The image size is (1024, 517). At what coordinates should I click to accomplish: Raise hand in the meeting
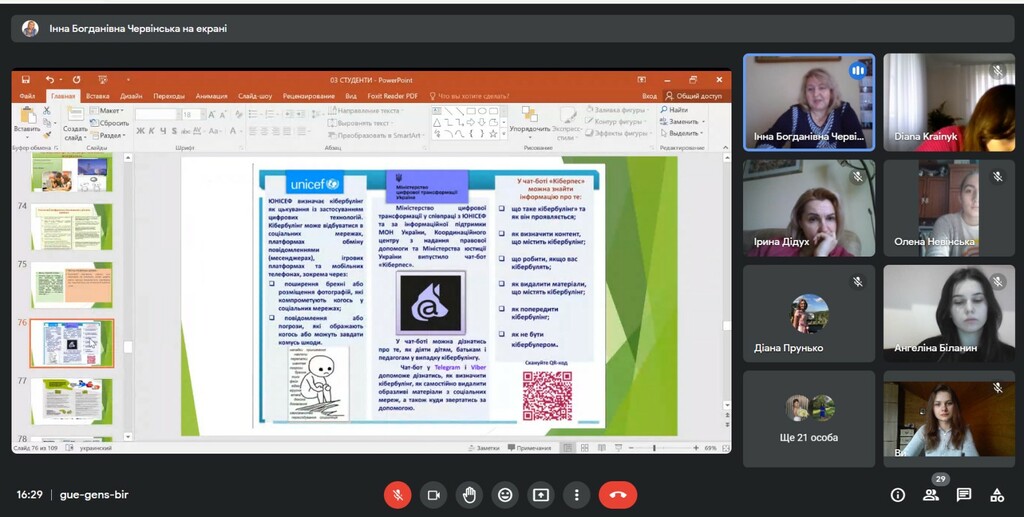469,494
